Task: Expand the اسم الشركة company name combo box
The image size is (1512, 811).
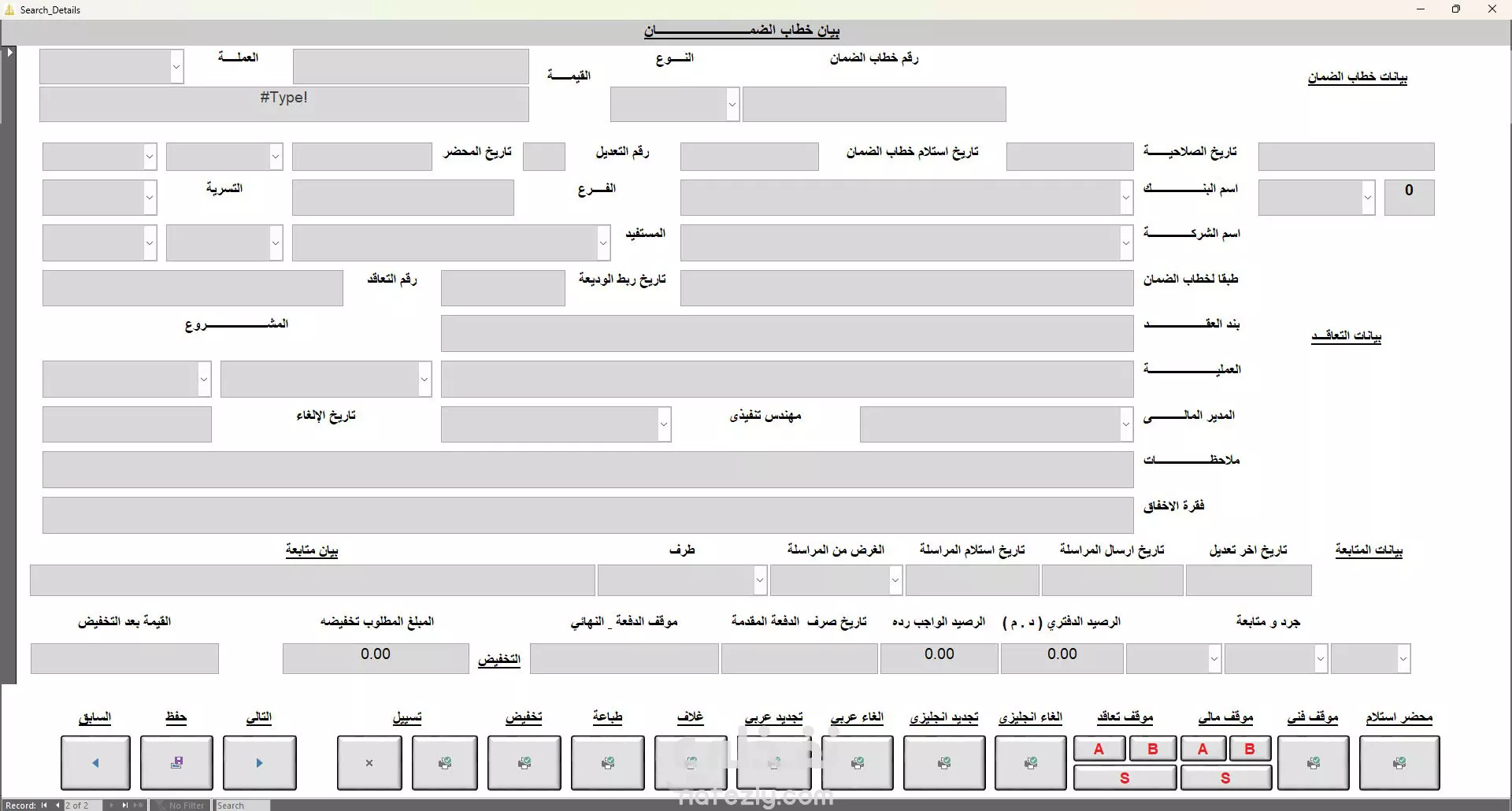Action: point(1126,243)
